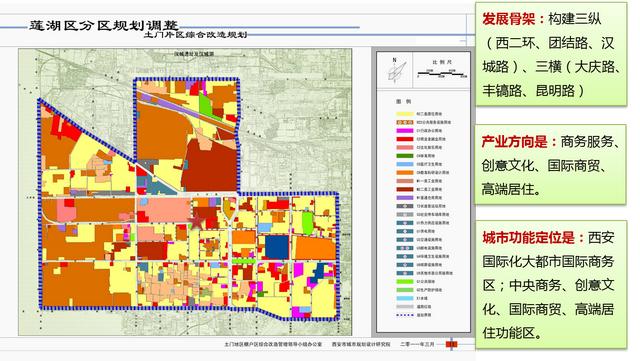Select the bright red legend swatch

click(x=404, y=139)
